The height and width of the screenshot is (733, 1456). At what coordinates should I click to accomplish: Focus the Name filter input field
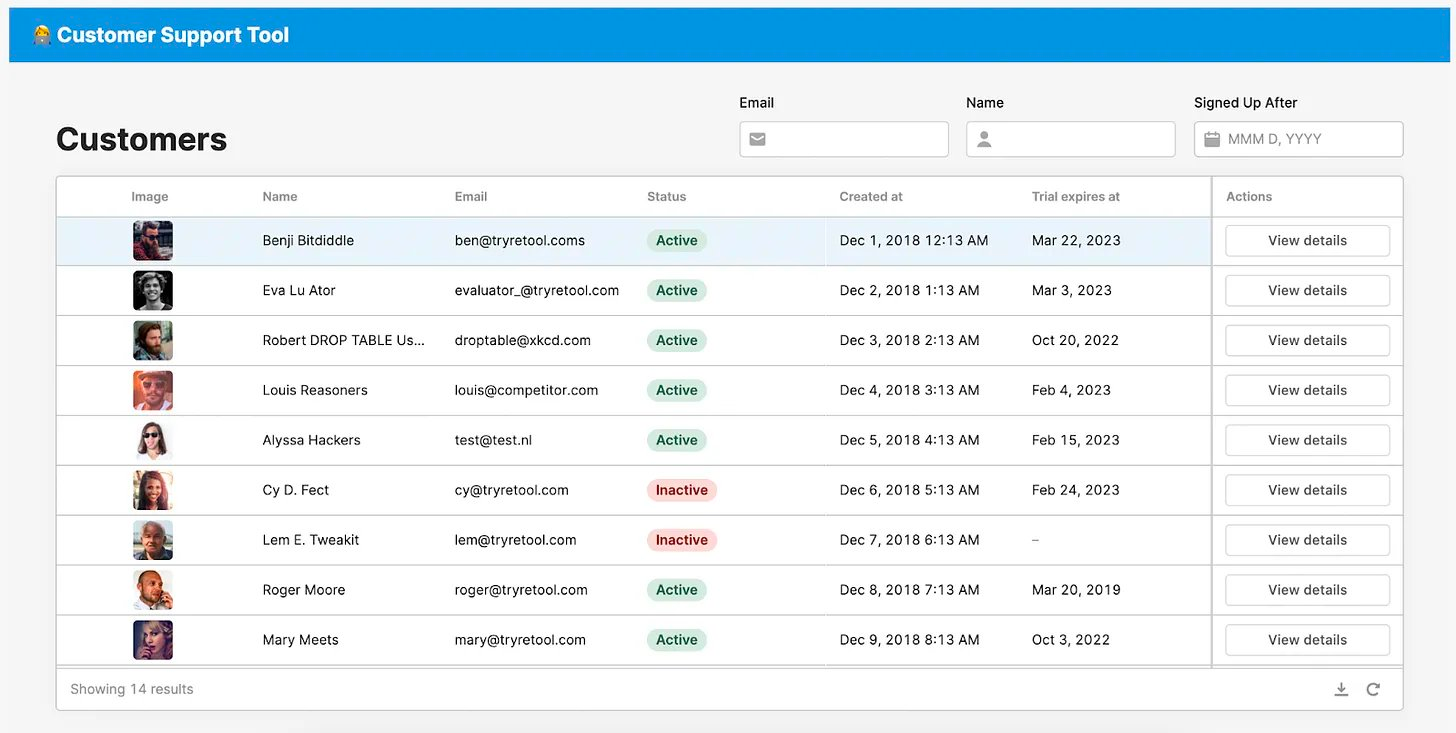(1070, 139)
